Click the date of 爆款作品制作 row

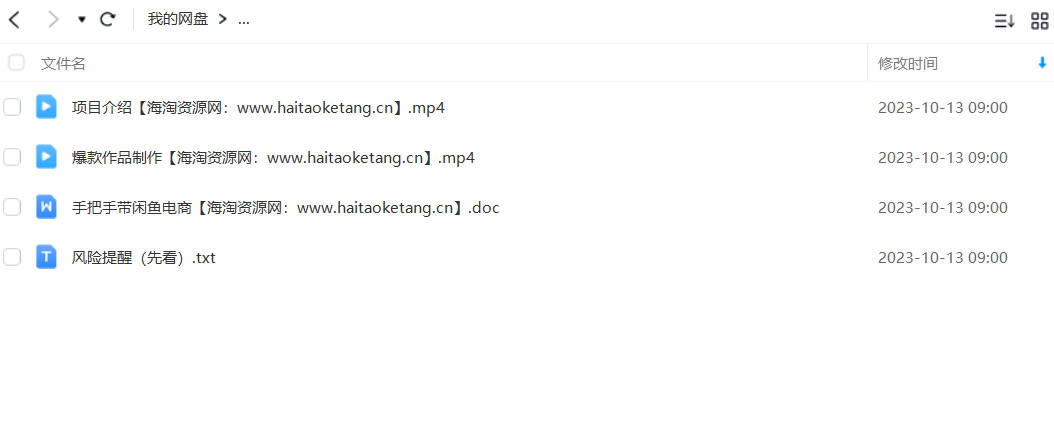coord(942,158)
